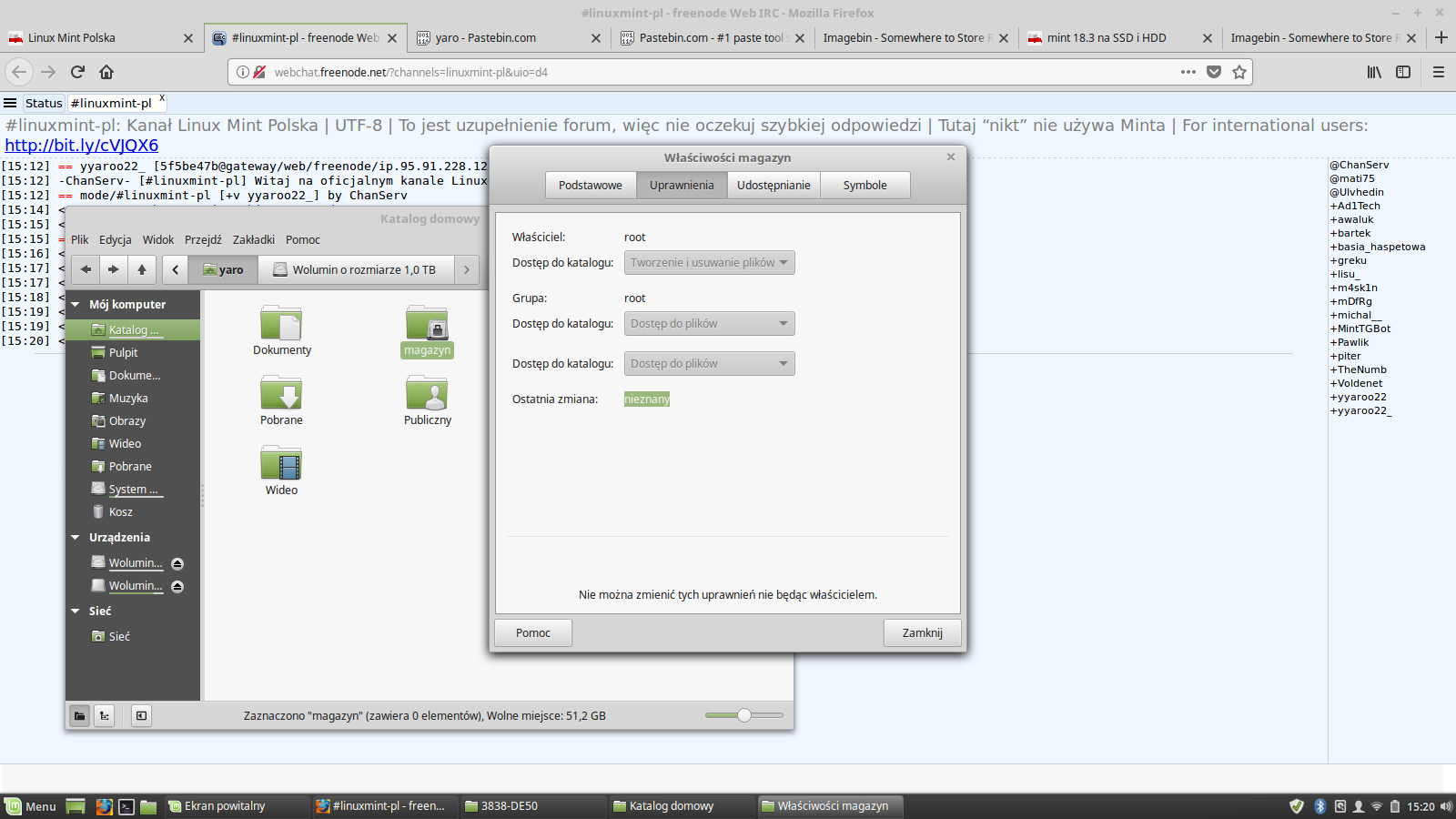The width and height of the screenshot is (1456, 819).
Task: Open the Mint Menu button
Action: coord(30,806)
